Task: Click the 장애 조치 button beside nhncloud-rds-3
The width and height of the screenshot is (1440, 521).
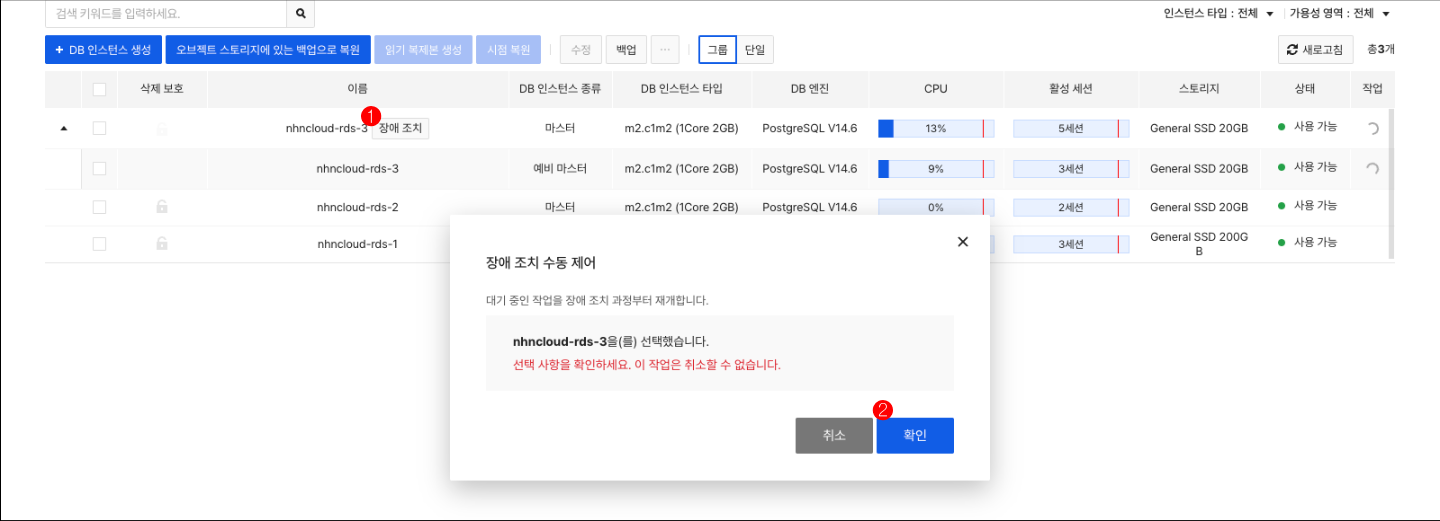Action: 400,128
